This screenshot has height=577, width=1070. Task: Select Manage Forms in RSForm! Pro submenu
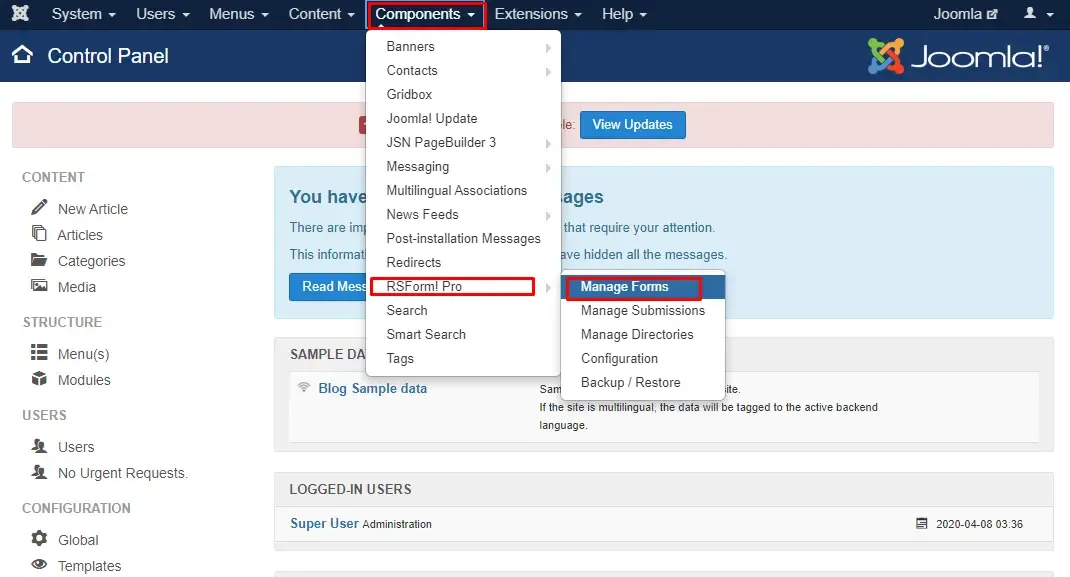[x=624, y=286]
